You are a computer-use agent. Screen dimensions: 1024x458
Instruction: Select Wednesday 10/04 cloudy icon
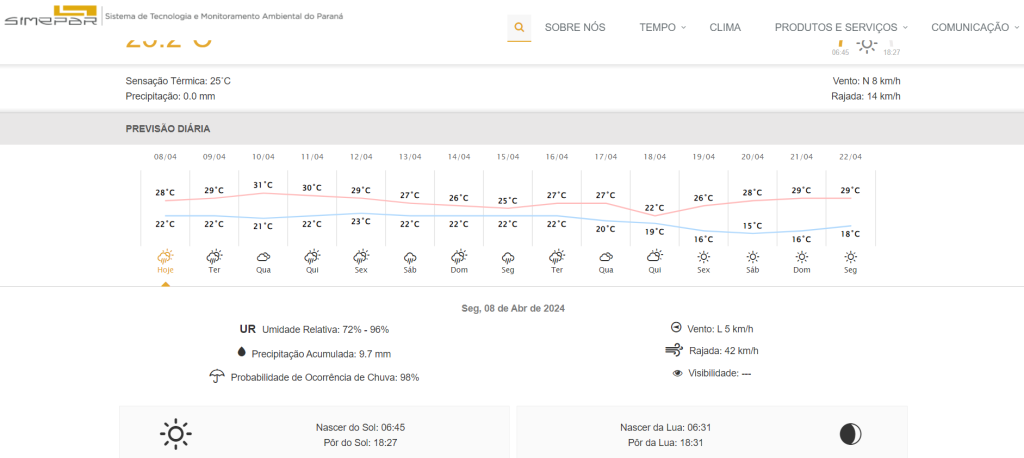(263, 257)
